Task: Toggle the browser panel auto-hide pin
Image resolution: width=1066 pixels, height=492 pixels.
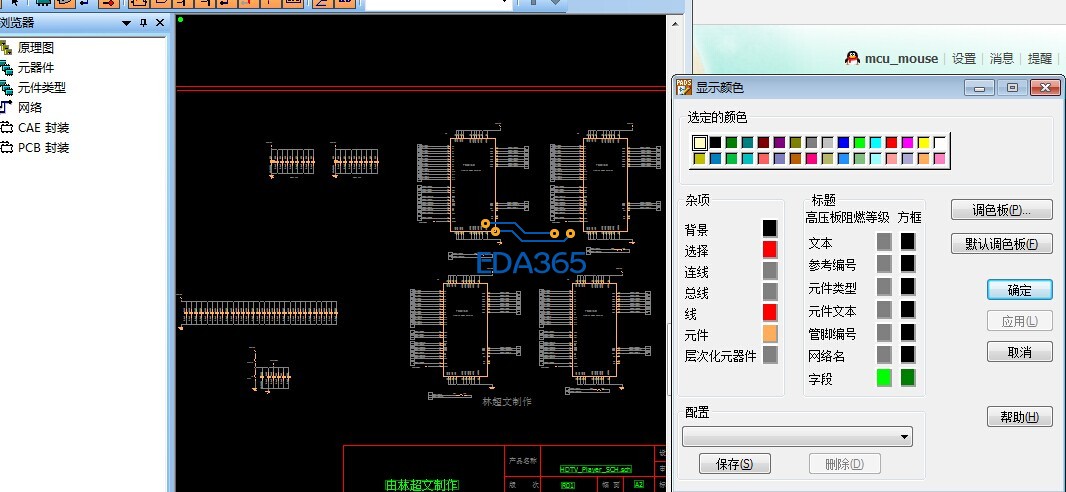Action: coord(143,23)
